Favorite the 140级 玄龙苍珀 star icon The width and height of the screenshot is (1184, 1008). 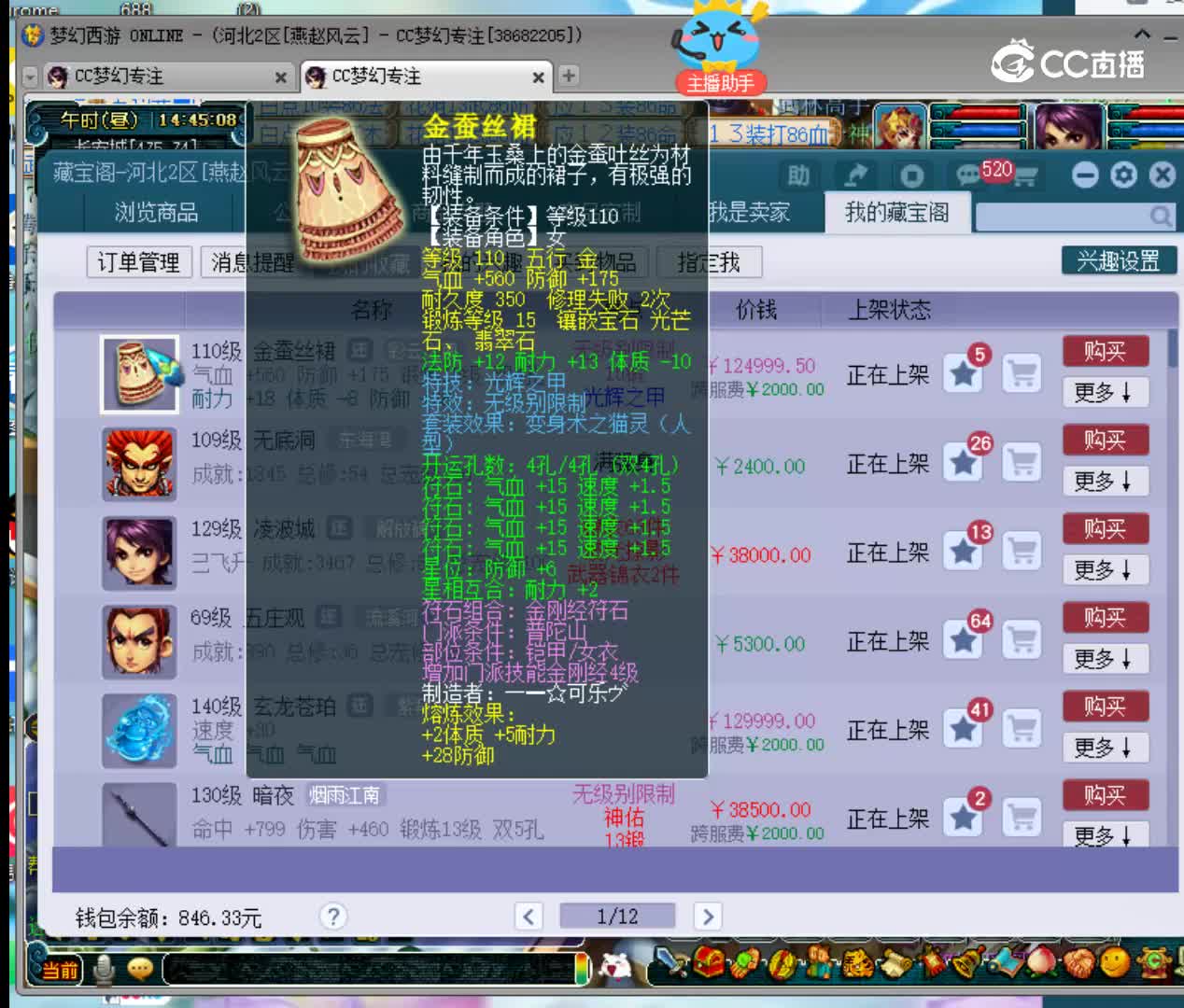point(963,729)
